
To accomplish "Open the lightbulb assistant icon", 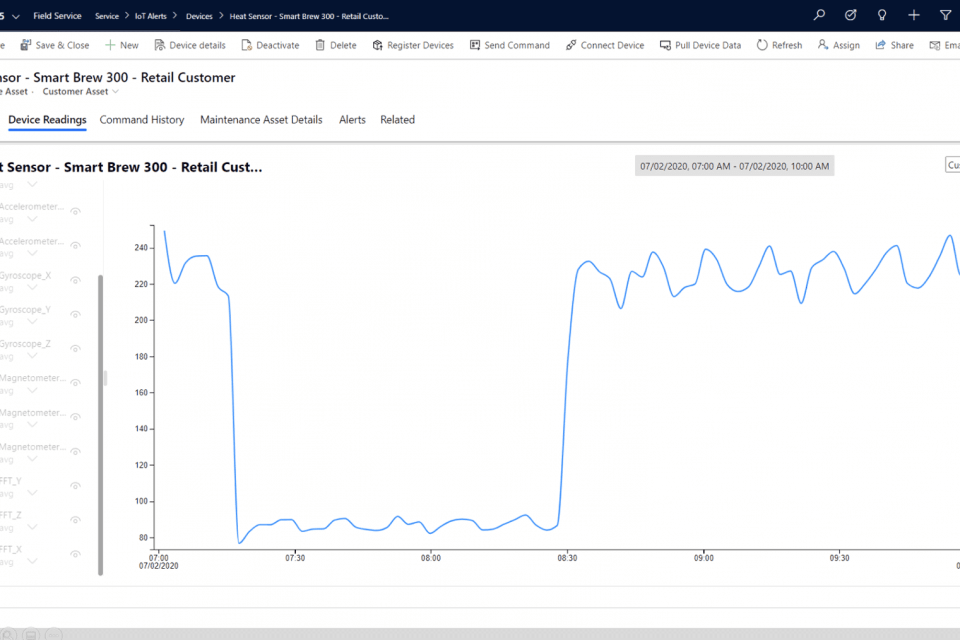I will pyautogui.click(x=881, y=15).
